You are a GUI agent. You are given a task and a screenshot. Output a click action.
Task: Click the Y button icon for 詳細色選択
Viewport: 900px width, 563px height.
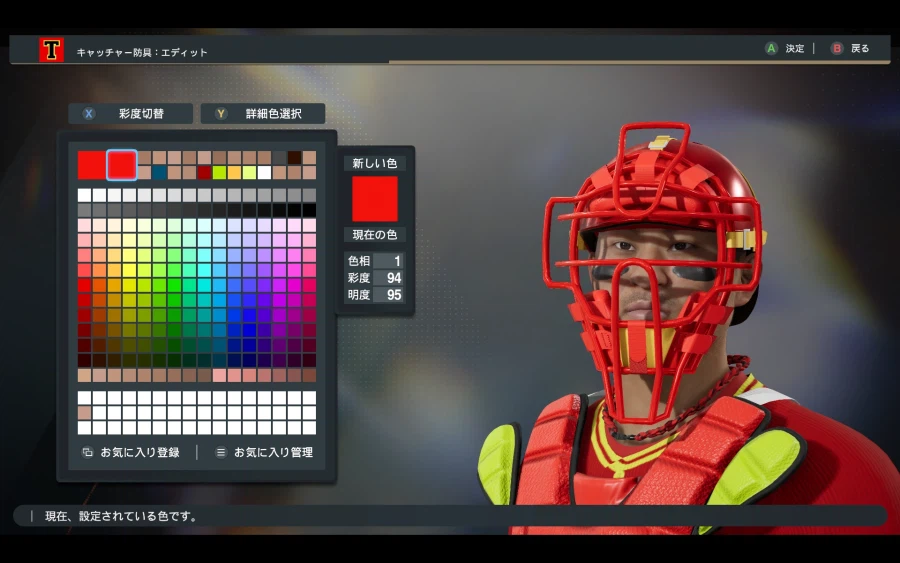click(x=222, y=114)
